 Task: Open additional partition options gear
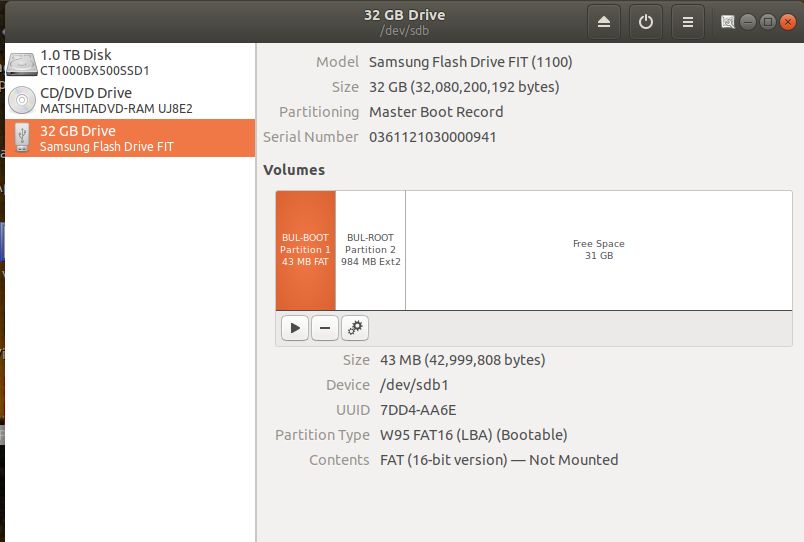click(x=355, y=328)
